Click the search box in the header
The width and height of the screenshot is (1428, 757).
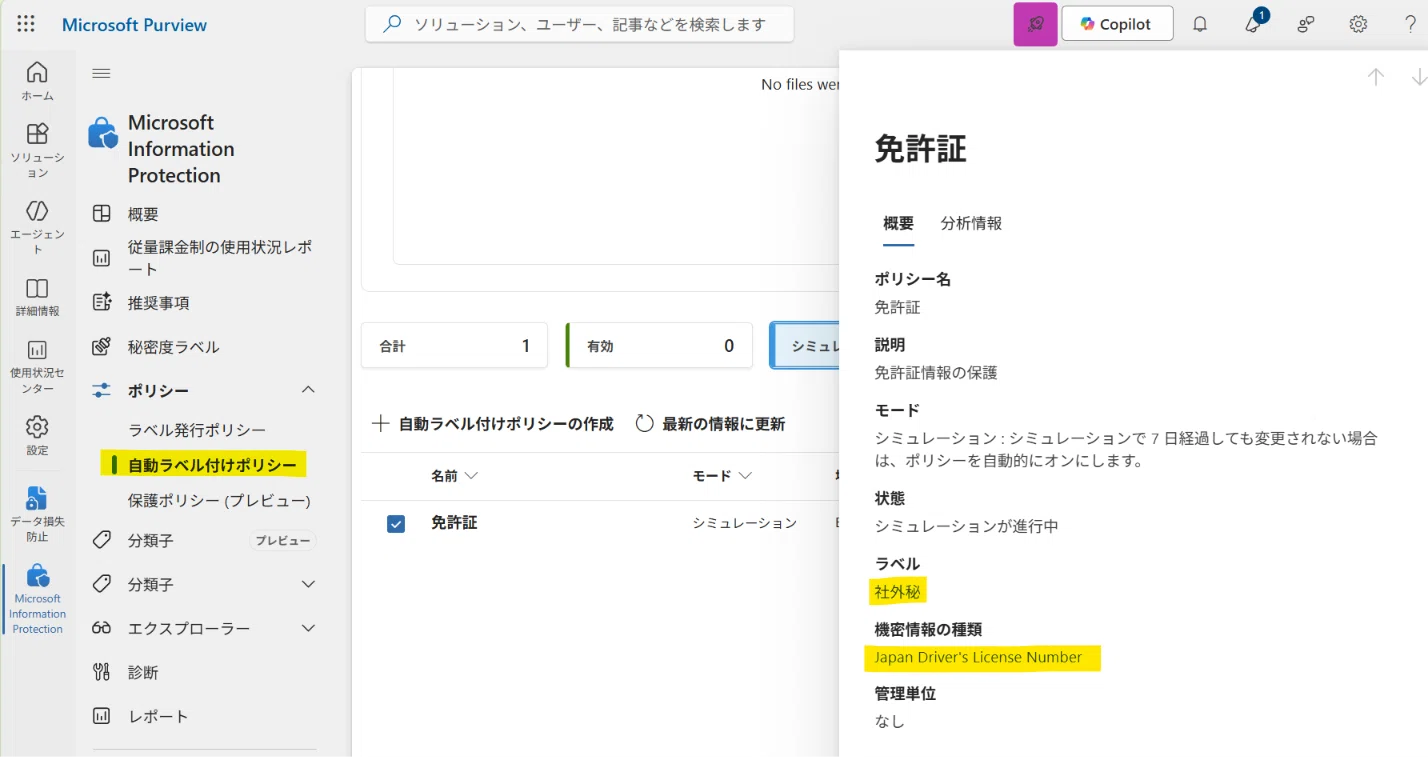point(580,24)
